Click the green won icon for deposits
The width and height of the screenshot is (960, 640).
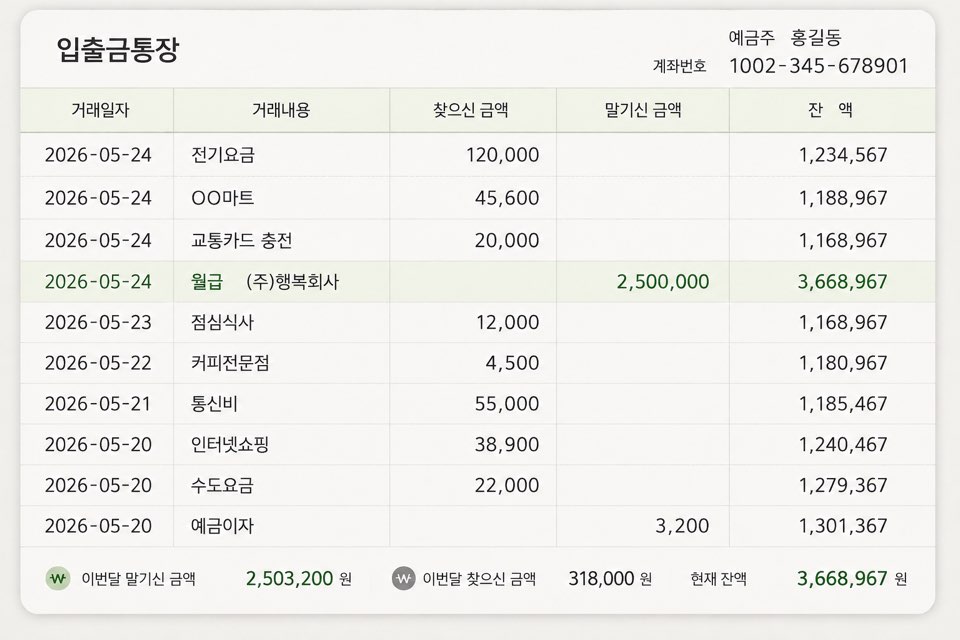58,578
